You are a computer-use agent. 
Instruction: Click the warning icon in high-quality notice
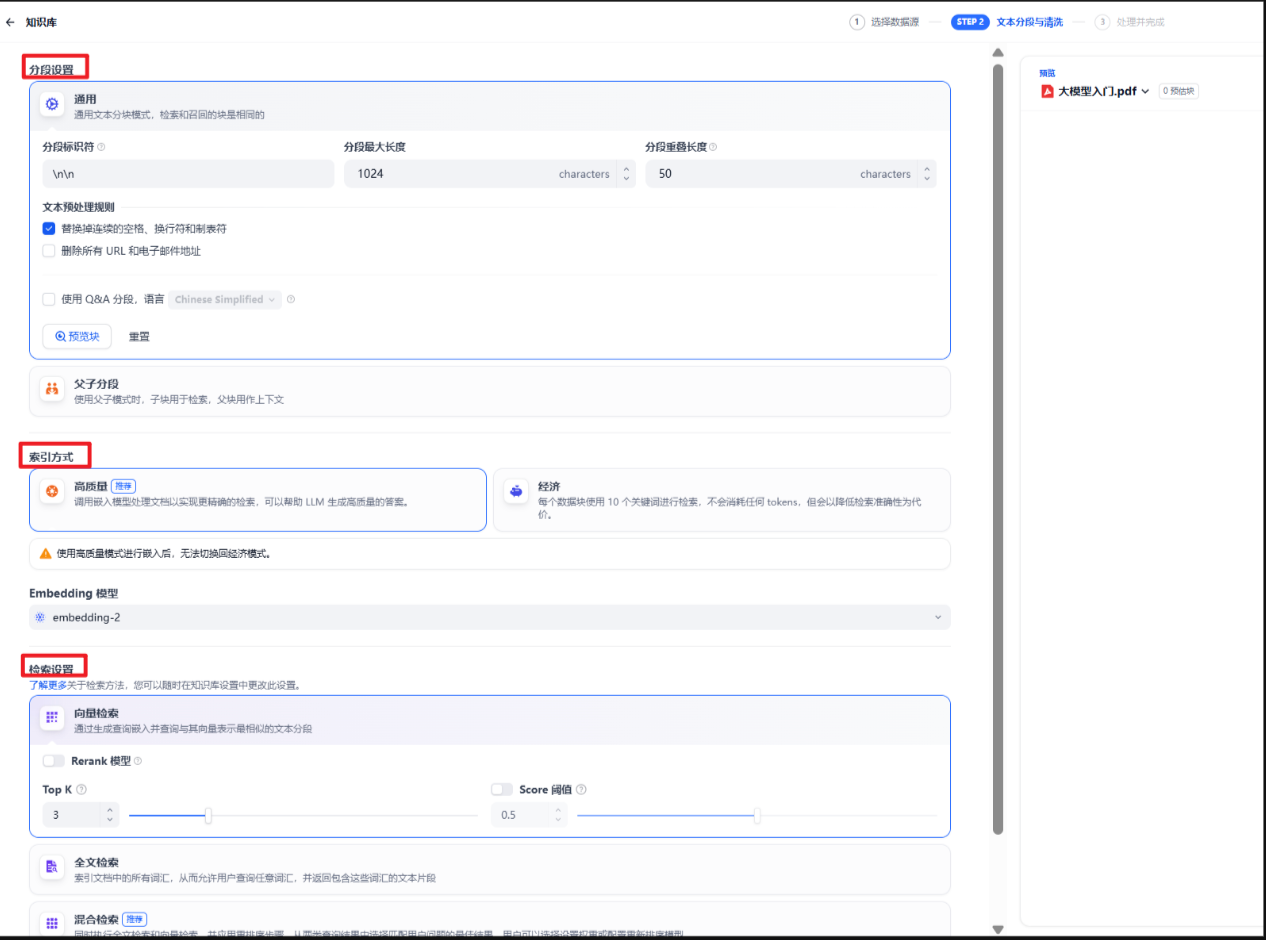(45, 553)
